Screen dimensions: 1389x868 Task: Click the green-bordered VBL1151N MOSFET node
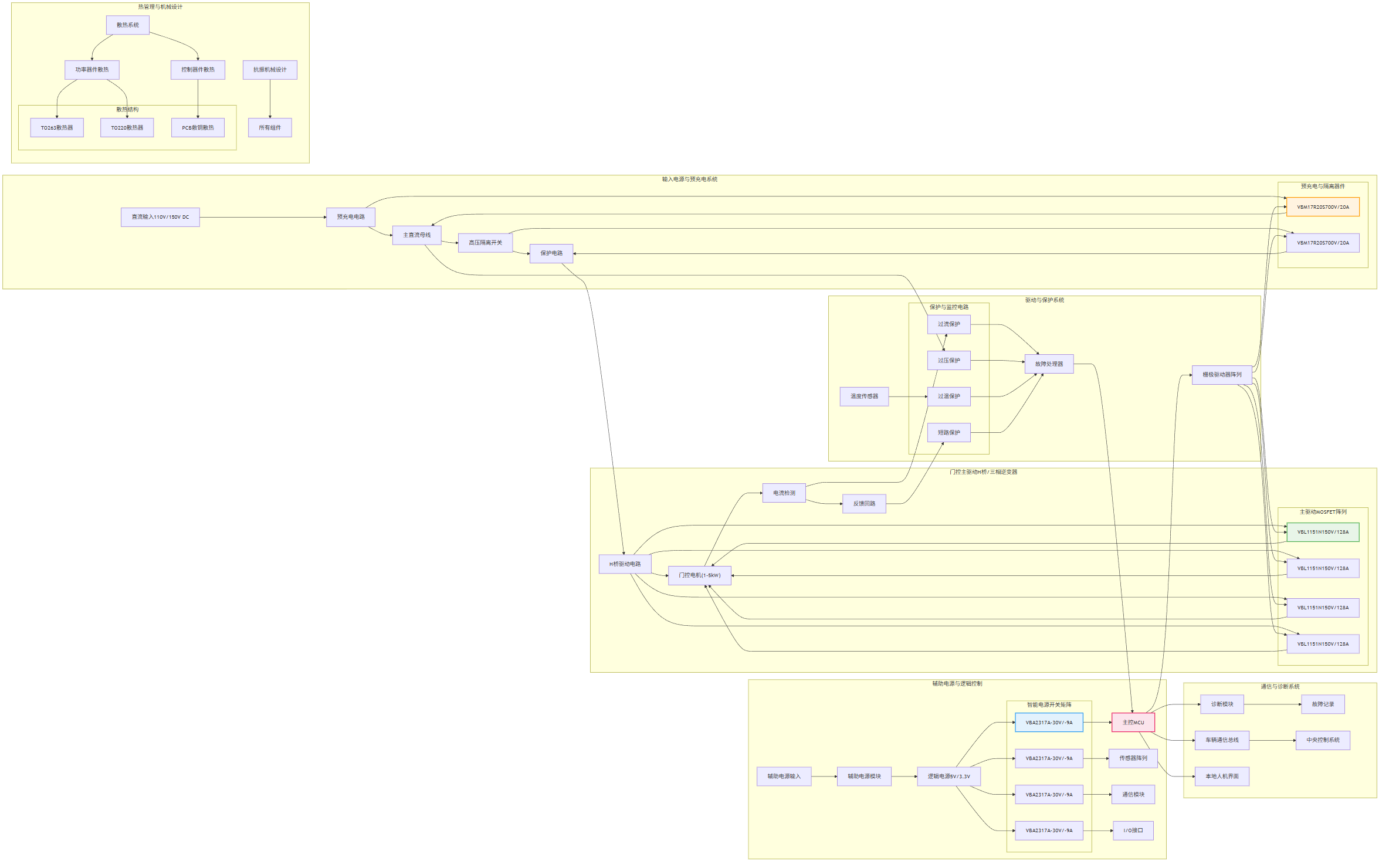pyautogui.click(x=1323, y=533)
